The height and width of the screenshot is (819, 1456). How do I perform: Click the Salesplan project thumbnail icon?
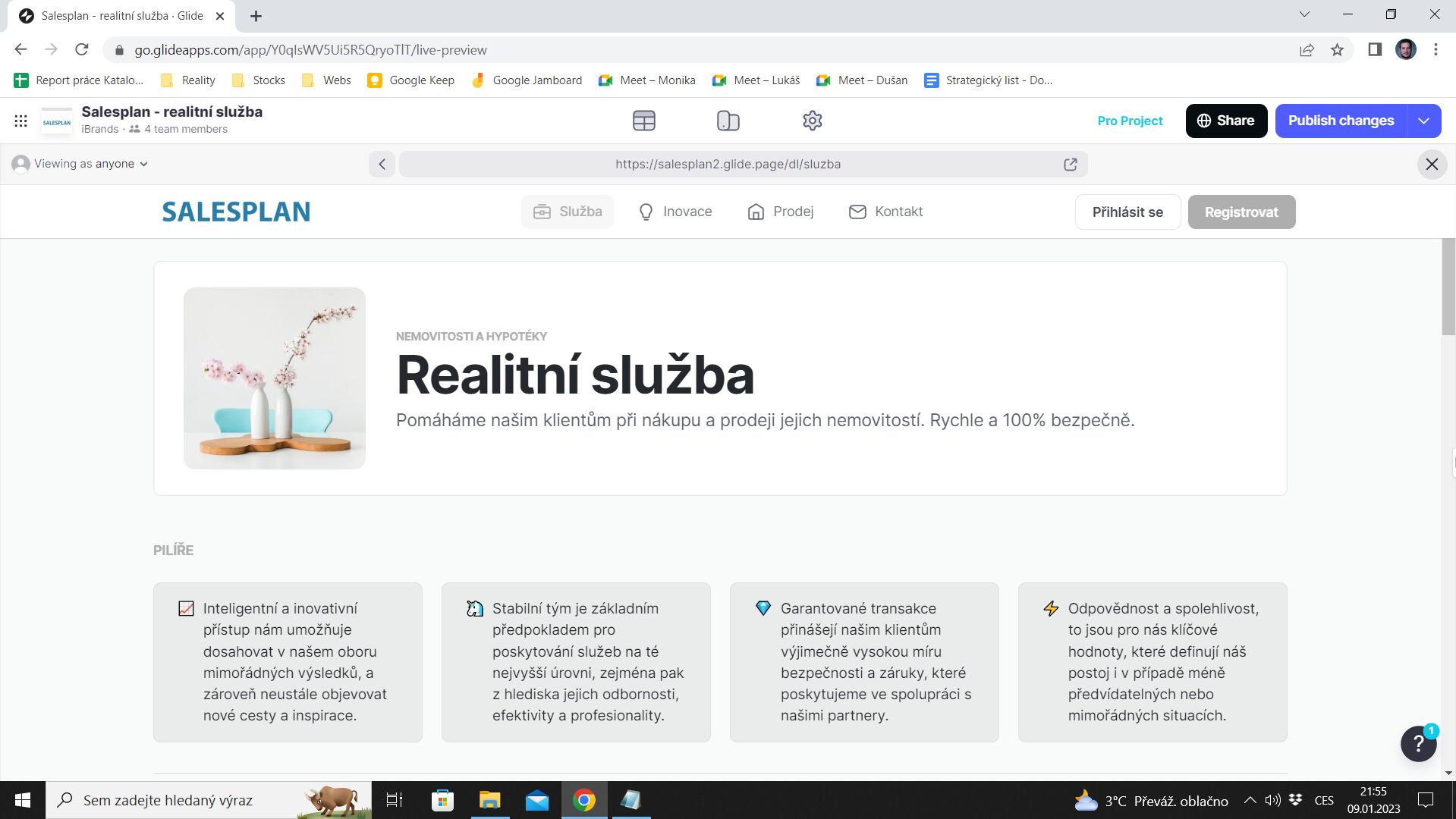pyautogui.click(x=57, y=121)
